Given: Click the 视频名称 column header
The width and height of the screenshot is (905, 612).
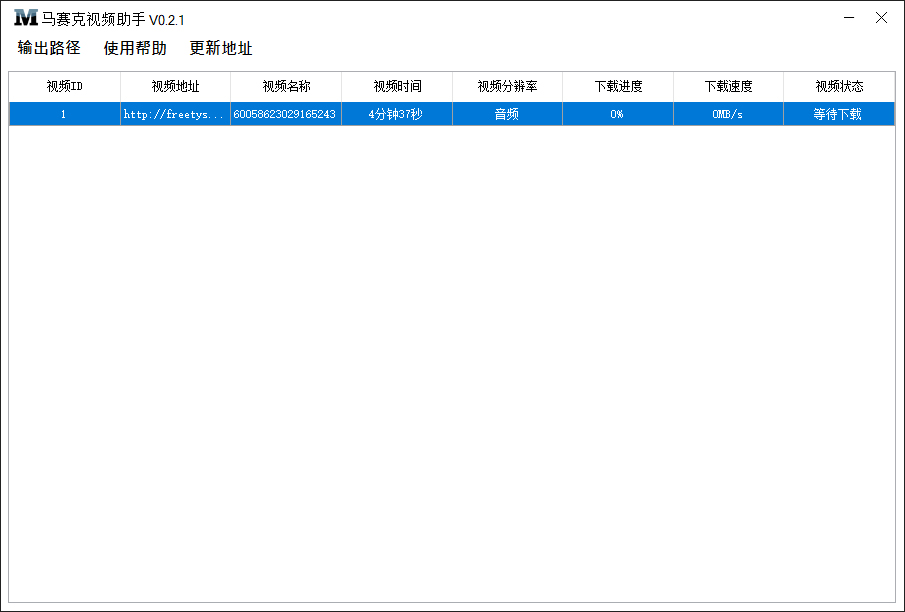Looking at the screenshot, I should [285, 87].
